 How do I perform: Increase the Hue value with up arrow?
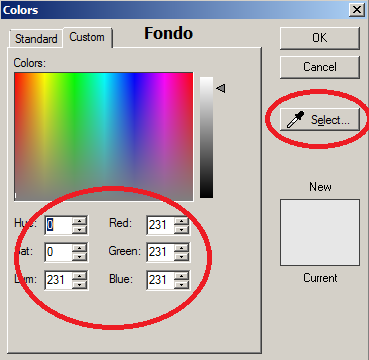coord(79,220)
